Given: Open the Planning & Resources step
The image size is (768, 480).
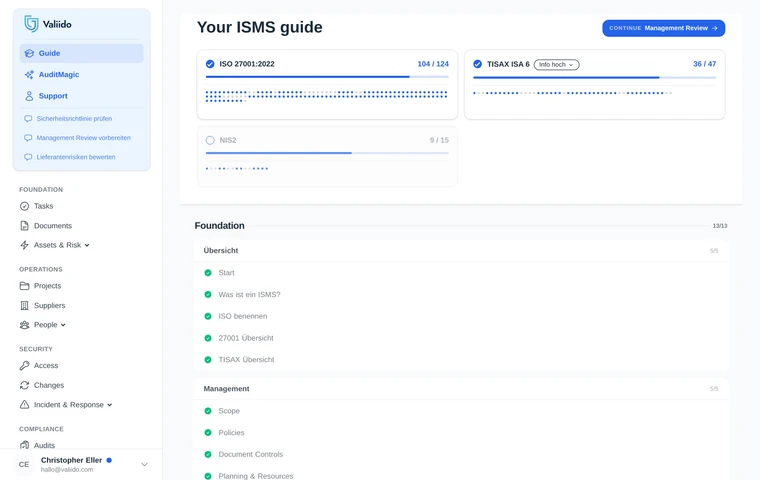Looking at the screenshot, I should pos(256,476).
